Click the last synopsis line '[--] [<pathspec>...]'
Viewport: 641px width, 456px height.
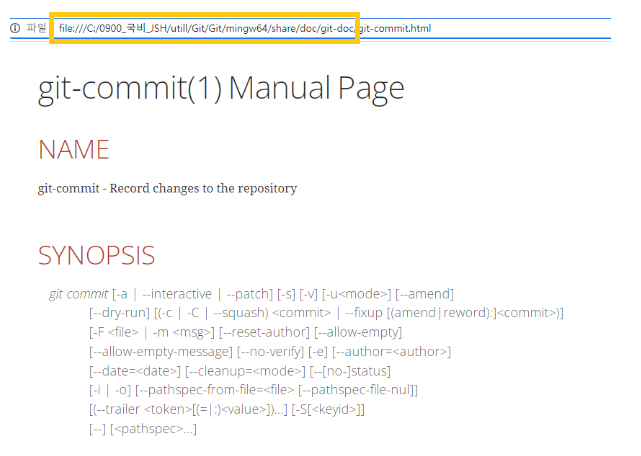pos(143,429)
